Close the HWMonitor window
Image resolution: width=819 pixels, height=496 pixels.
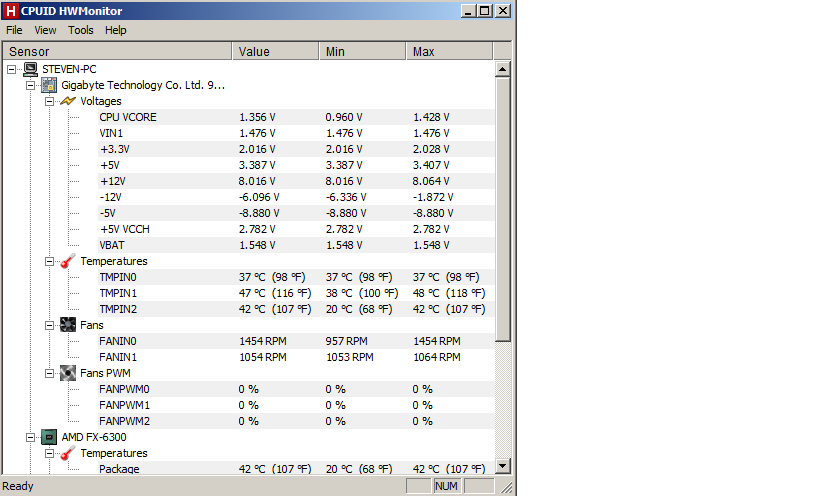[503, 11]
